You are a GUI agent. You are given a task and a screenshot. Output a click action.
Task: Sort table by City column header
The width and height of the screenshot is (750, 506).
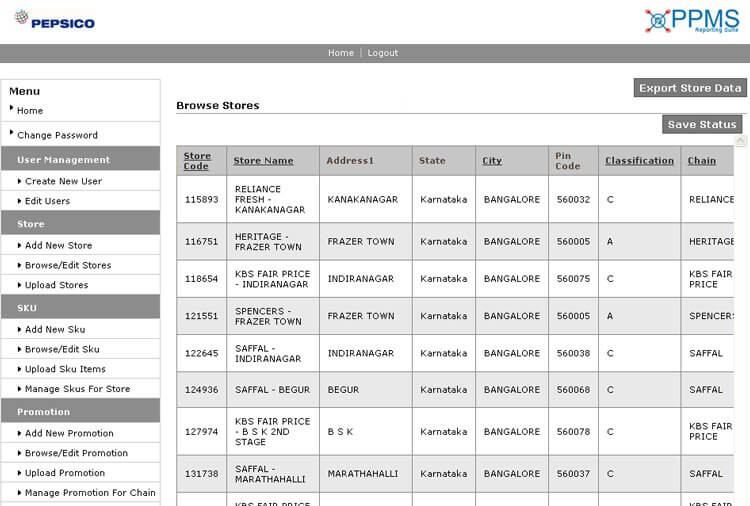[492, 160]
